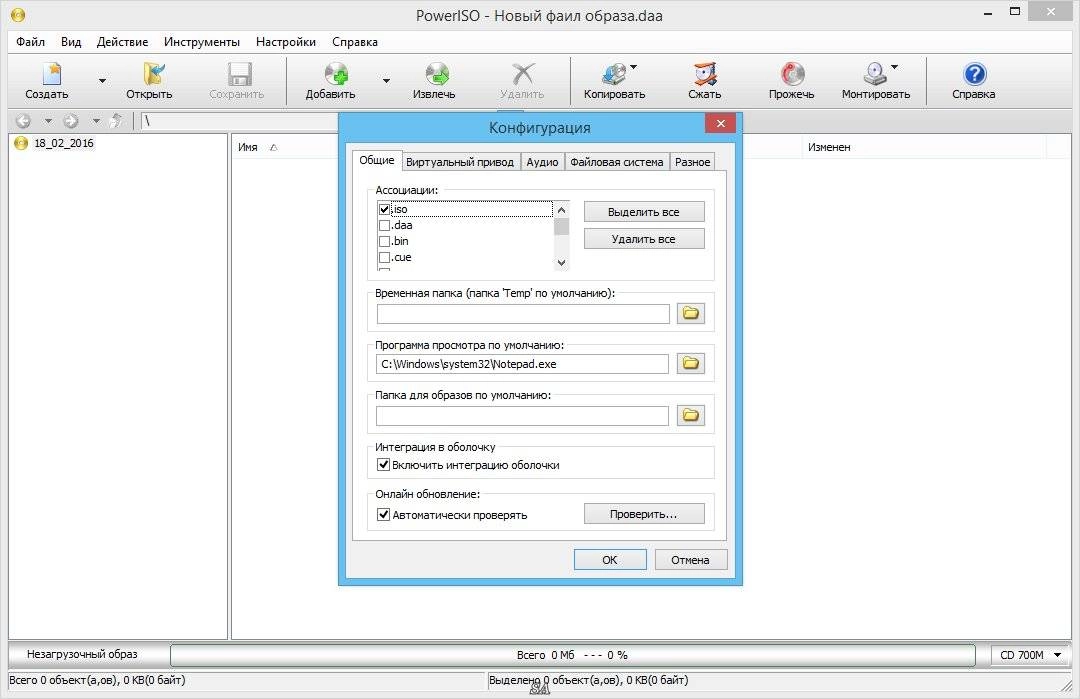Image resolution: width=1080 pixels, height=699 pixels.
Task: Open the Вид menu
Action: pos(71,42)
